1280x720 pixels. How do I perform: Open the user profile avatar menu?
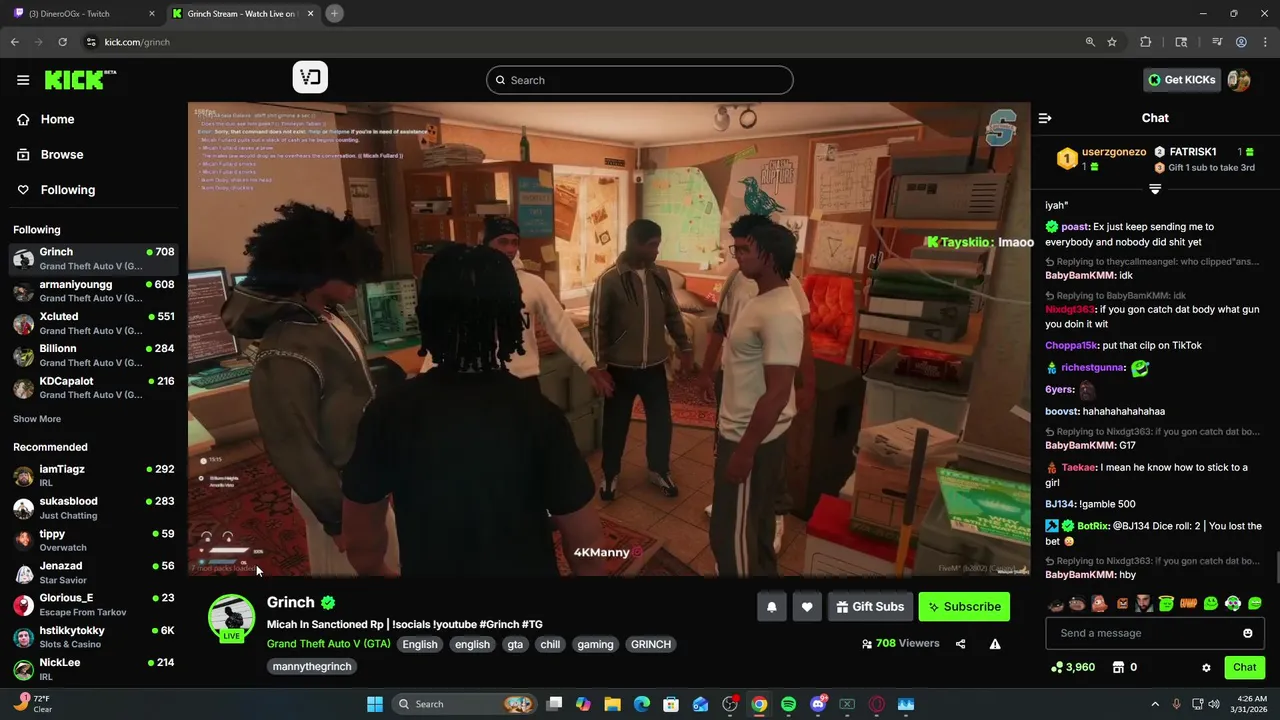pyautogui.click(x=1239, y=80)
